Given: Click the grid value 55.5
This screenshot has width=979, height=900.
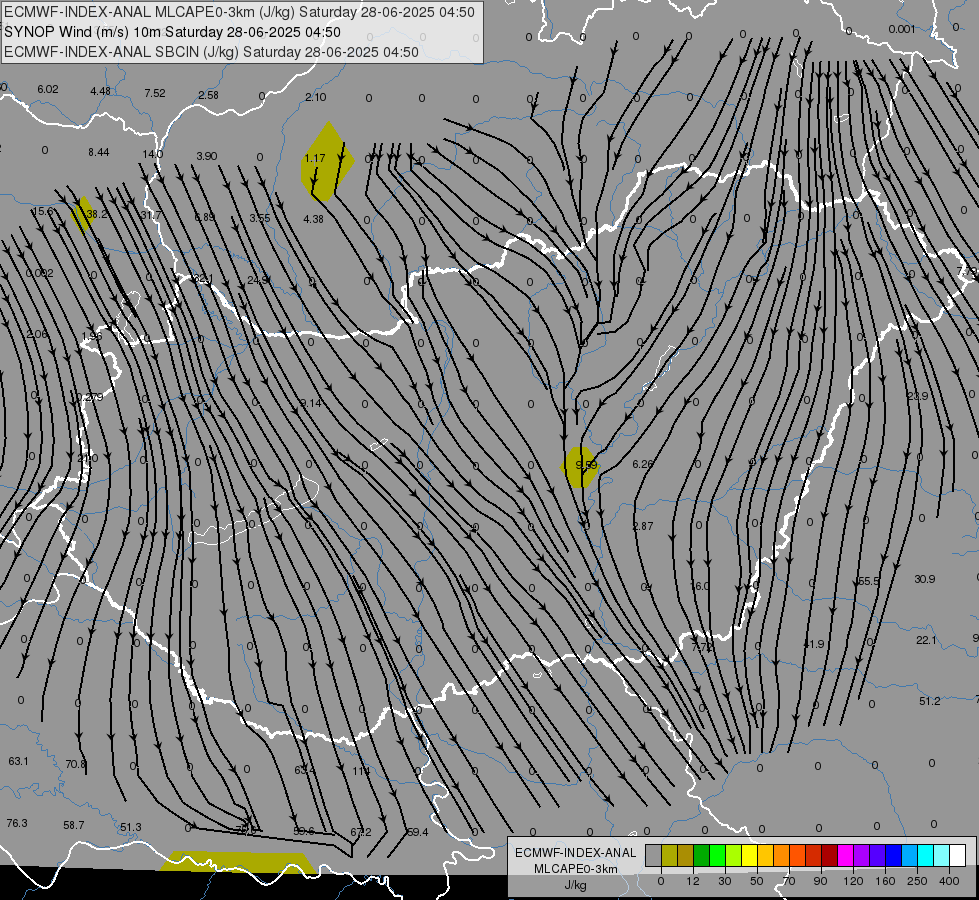Looking at the screenshot, I should pyautogui.click(x=868, y=581).
